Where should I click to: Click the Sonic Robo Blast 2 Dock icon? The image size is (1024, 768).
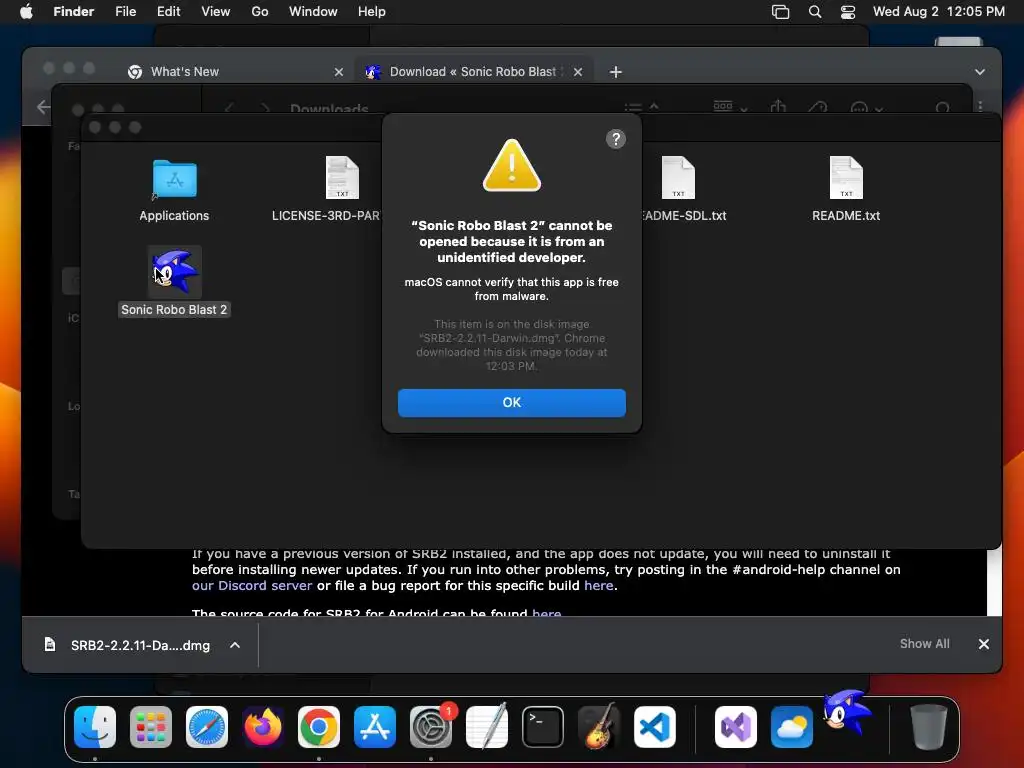point(847,712)
